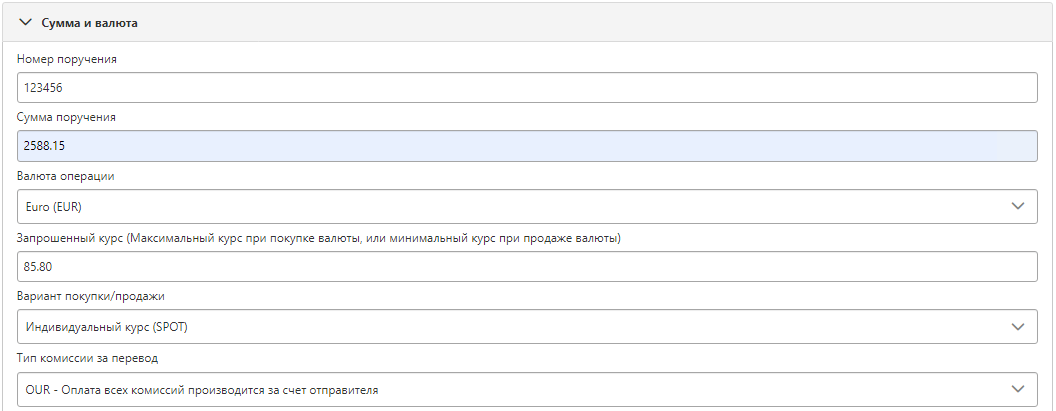Click the Вариант покупки/продажи label
1056x411 pixels.
[90, 296]
